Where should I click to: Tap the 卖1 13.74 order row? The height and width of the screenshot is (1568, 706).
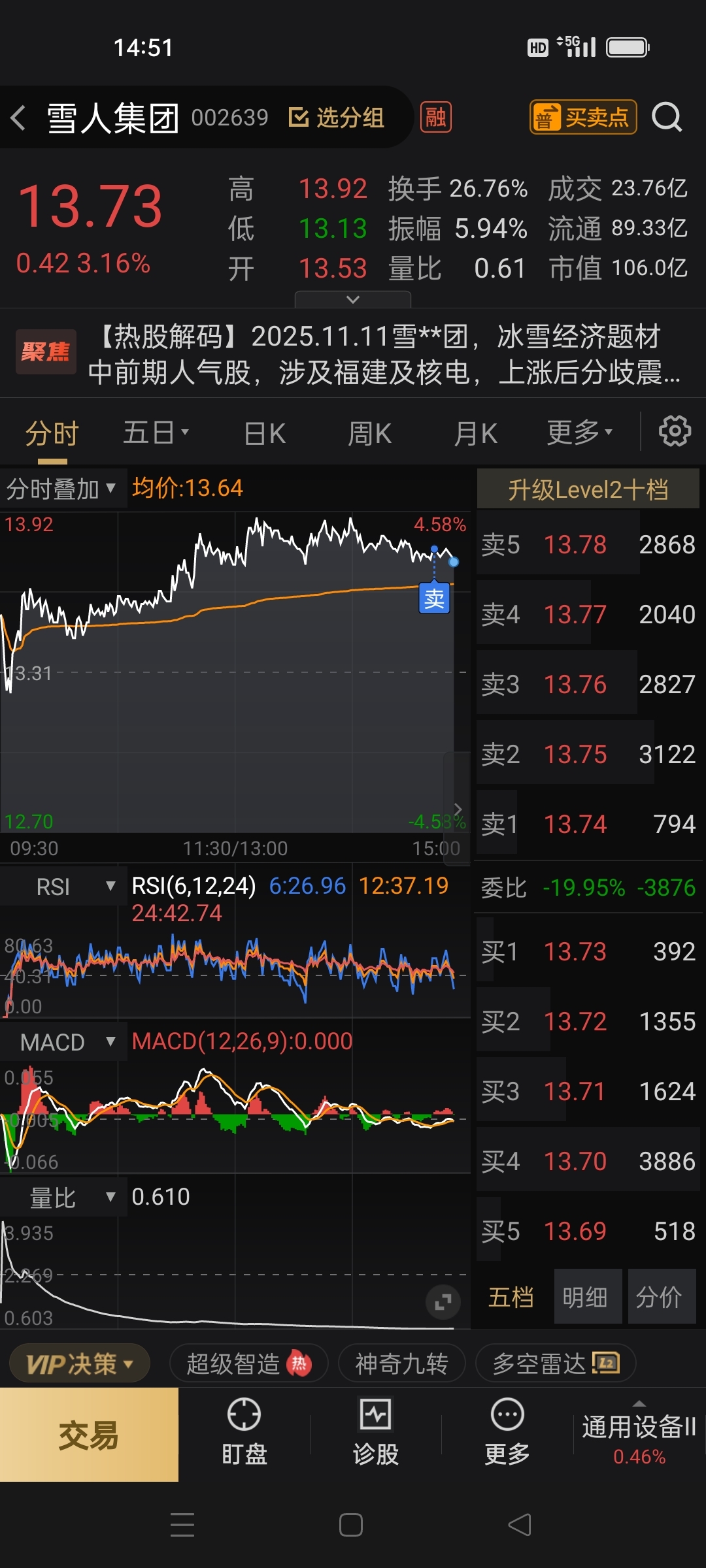click(x=588, y=824)
